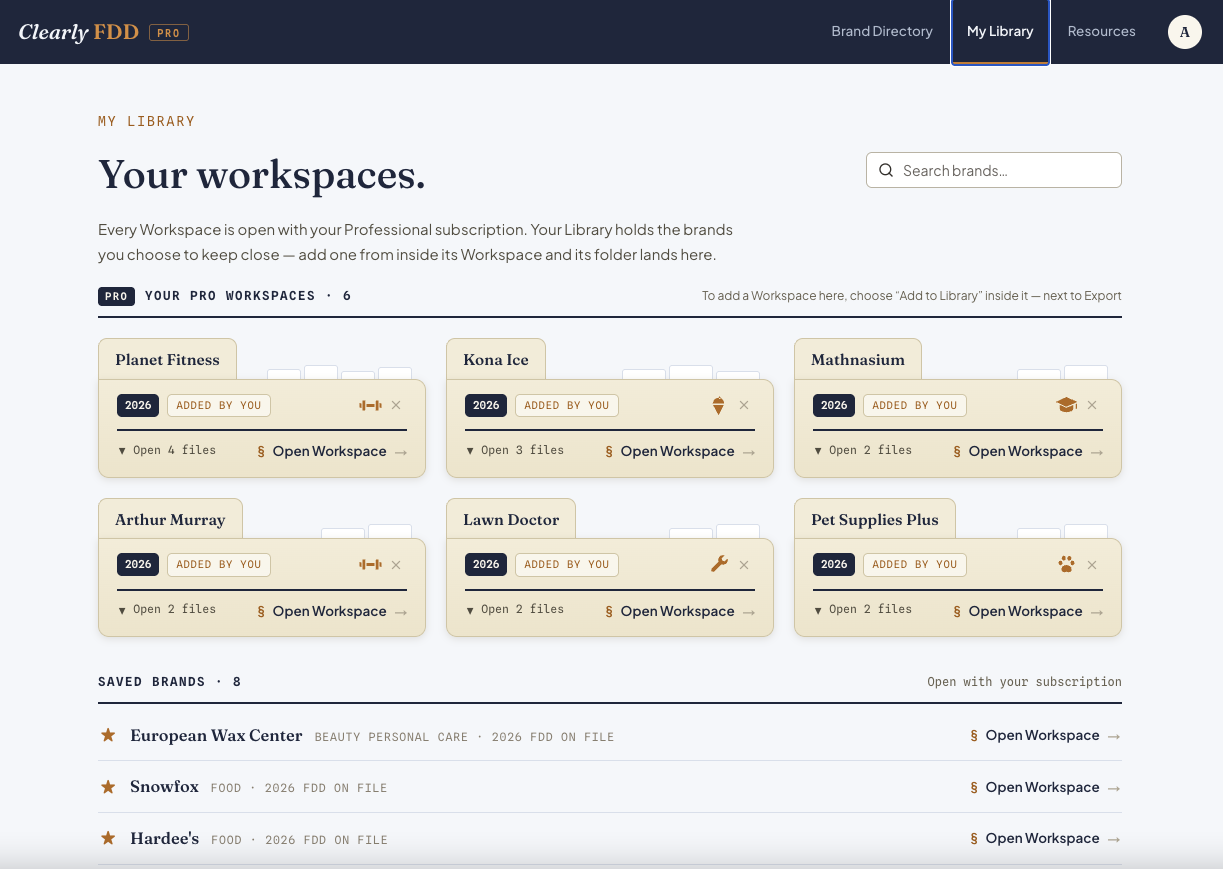
Task: Expand "Open 2 files" on Arthur Murray
Action: point(167,609)
